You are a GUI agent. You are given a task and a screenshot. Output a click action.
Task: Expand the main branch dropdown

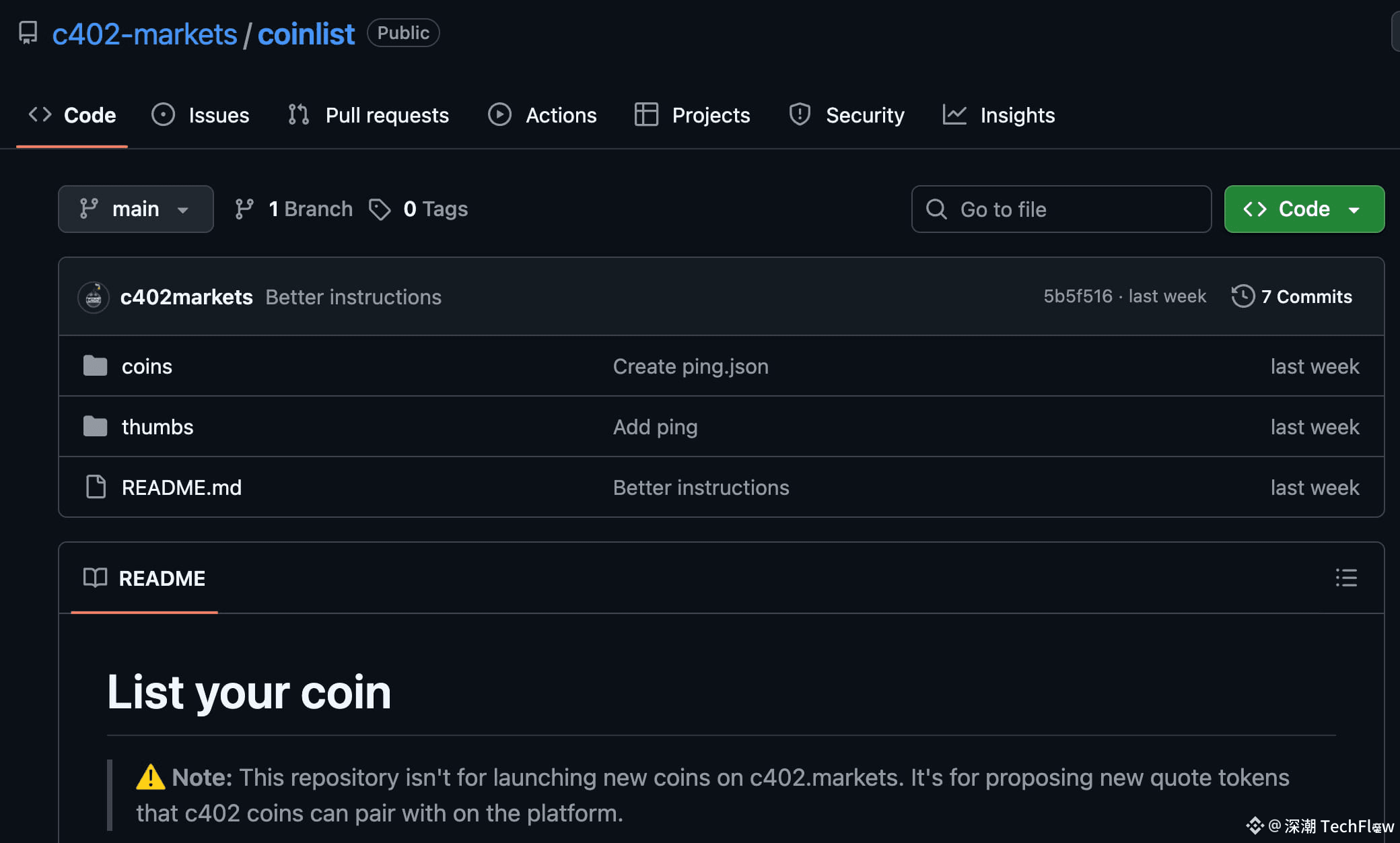[x=135, y=209]
